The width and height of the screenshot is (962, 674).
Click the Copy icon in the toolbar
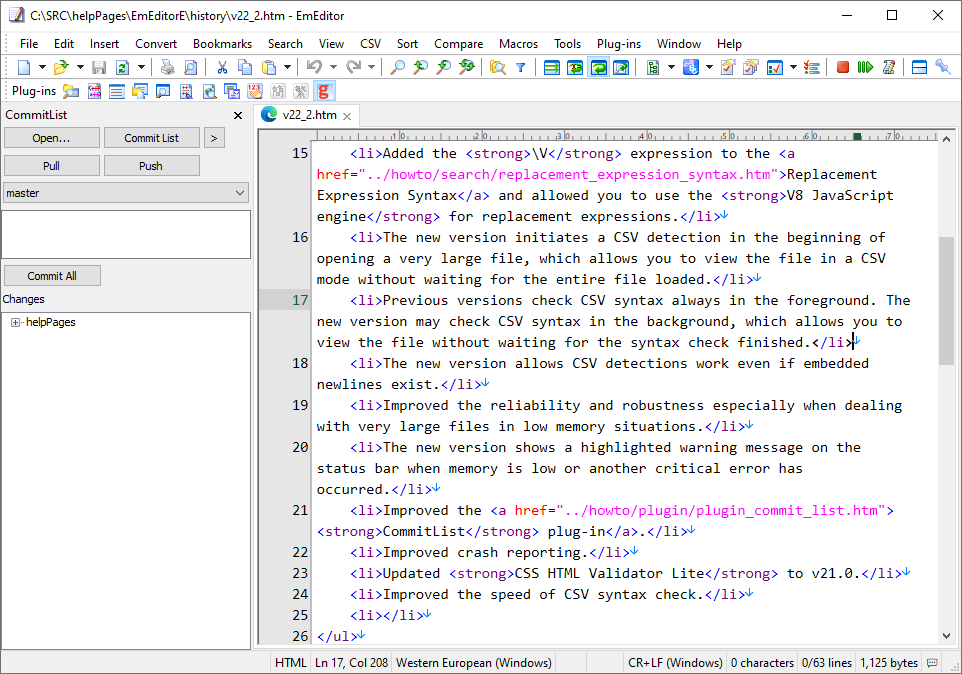tap(245, 67)
